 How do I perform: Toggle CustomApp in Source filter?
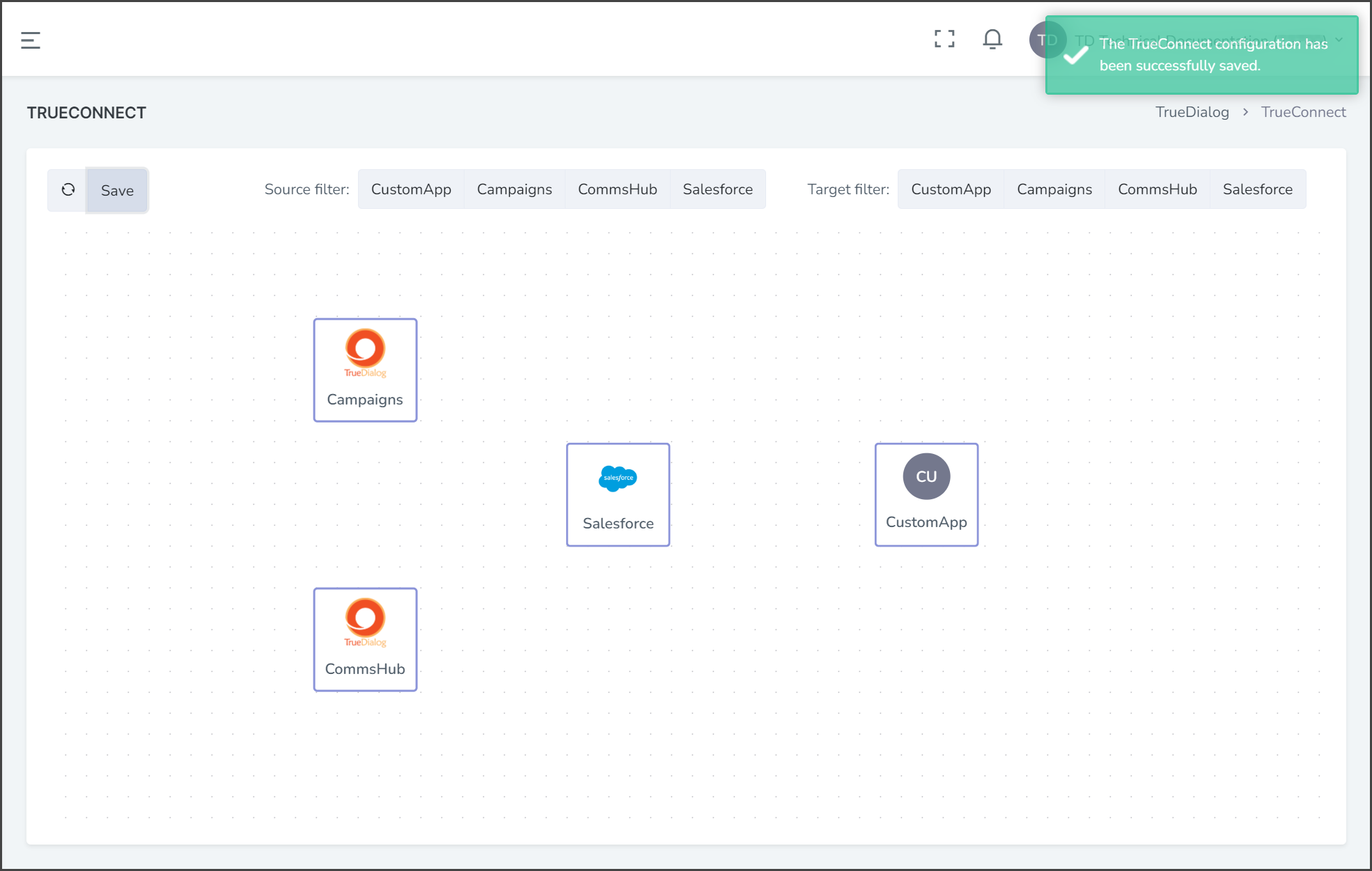[x=411, y=189]
